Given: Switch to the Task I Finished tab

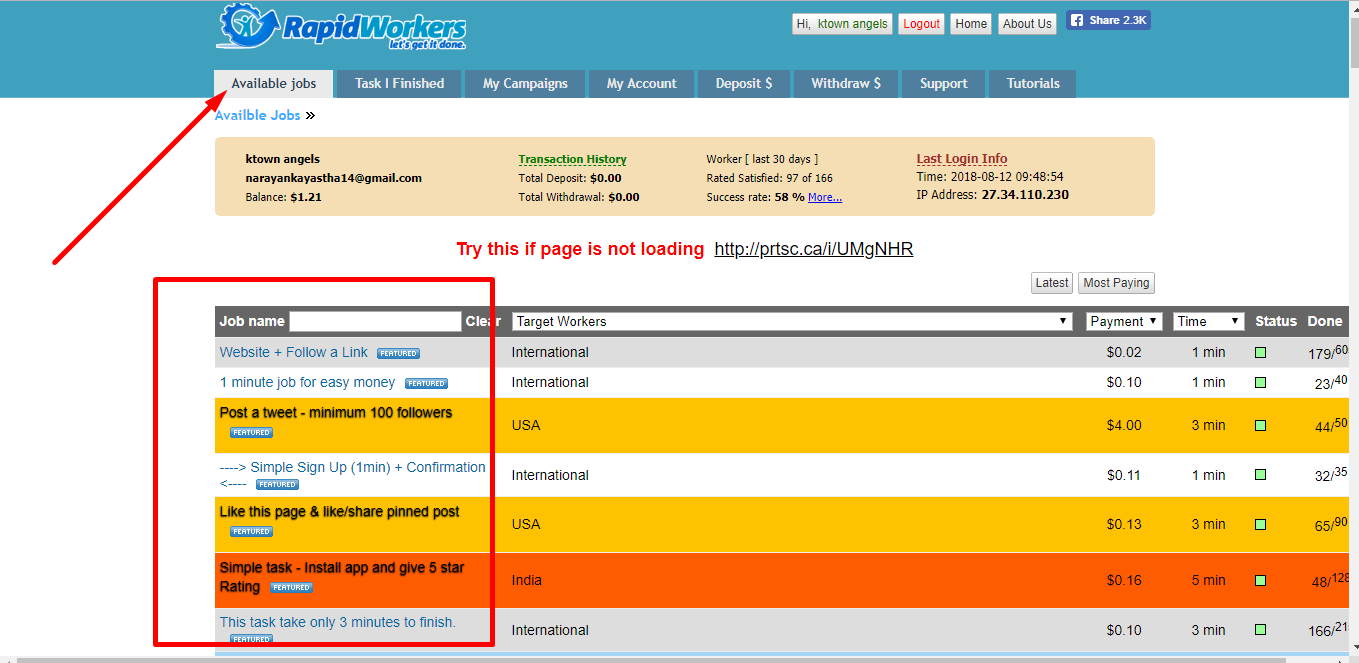Looking at the screenshot, I should 398,84.
